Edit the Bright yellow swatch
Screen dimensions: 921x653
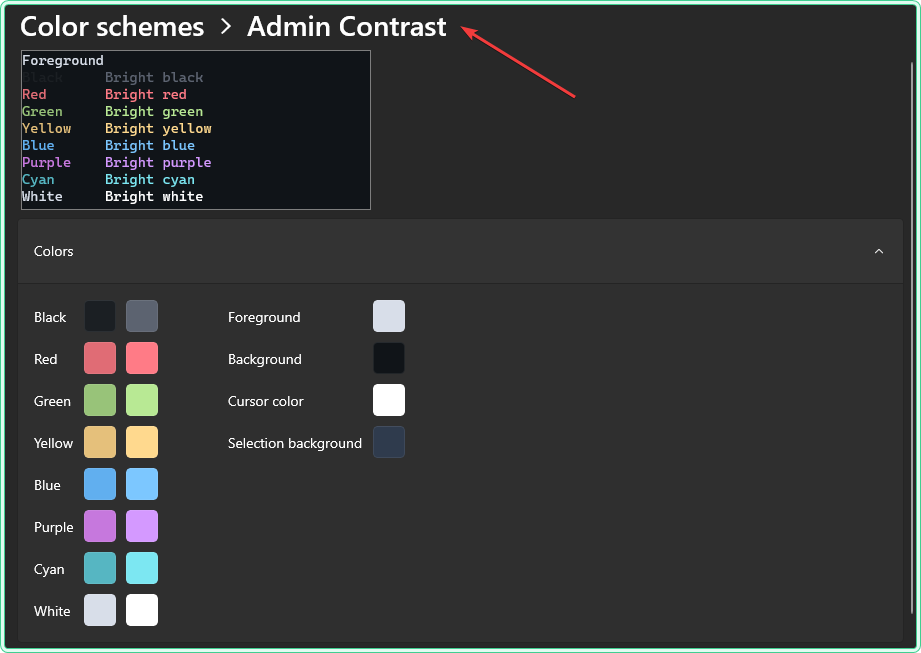[x=141, y=442]
